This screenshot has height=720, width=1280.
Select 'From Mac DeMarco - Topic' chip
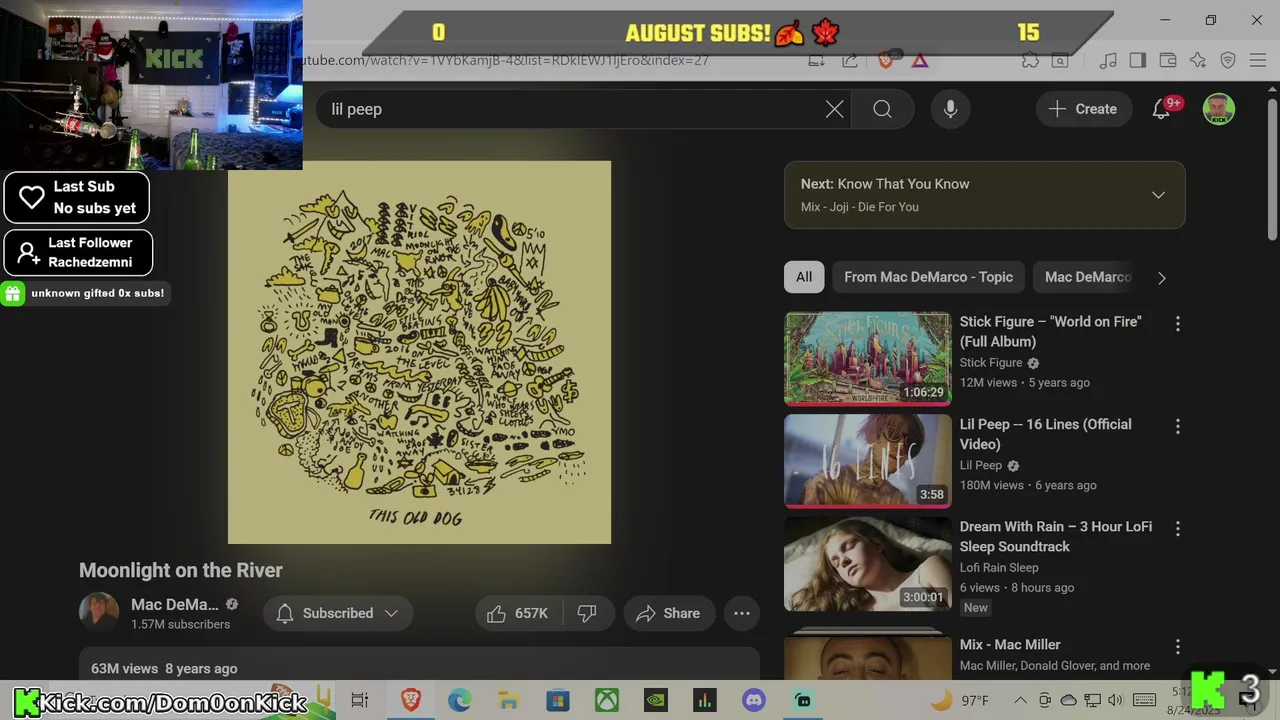[x=928, y=277]
